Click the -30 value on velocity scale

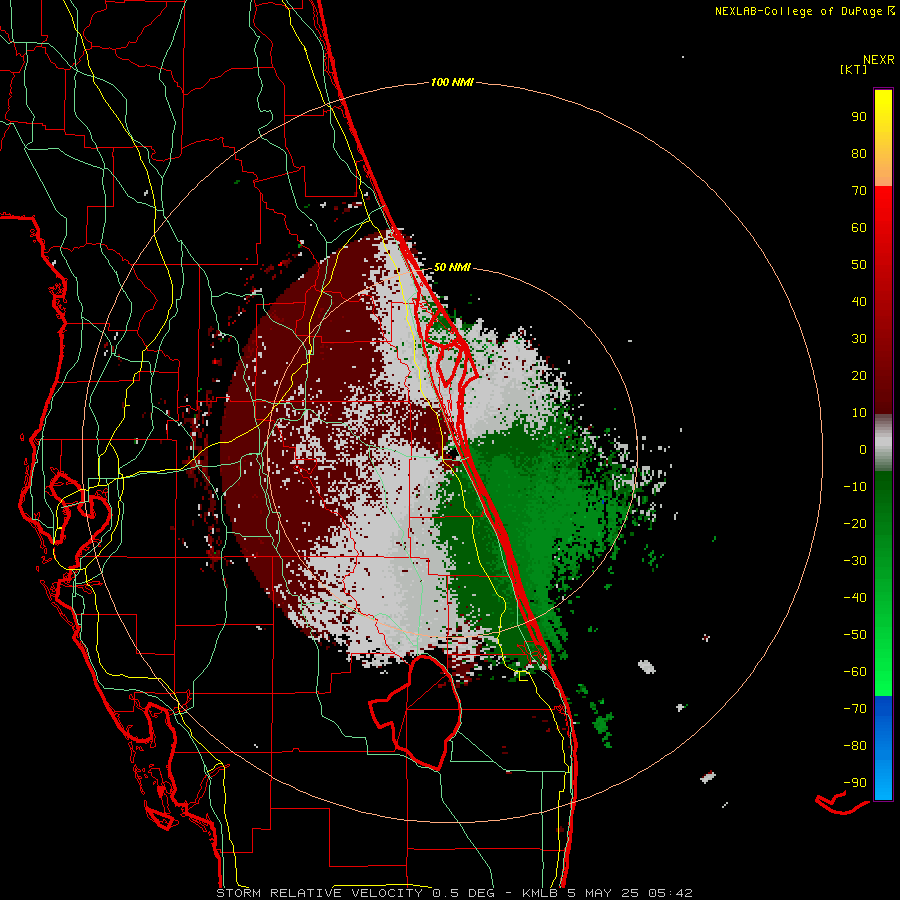pos(855,561)
